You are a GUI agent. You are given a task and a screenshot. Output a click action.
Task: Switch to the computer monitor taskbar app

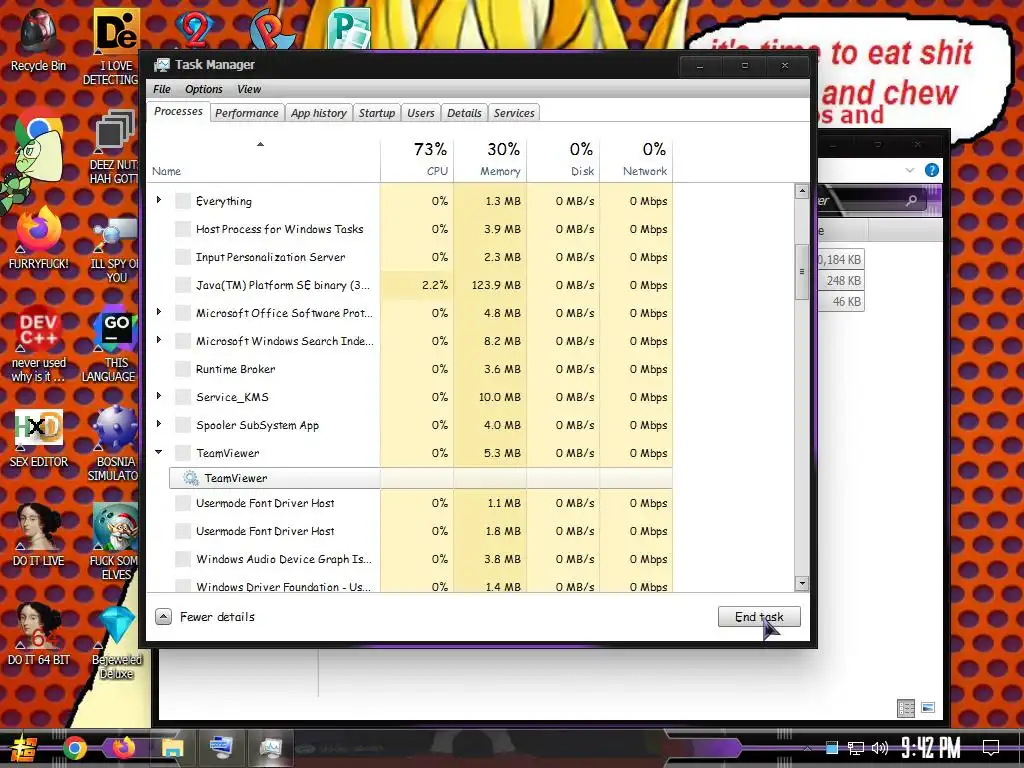pyautogui.click(x=221, y=747)
